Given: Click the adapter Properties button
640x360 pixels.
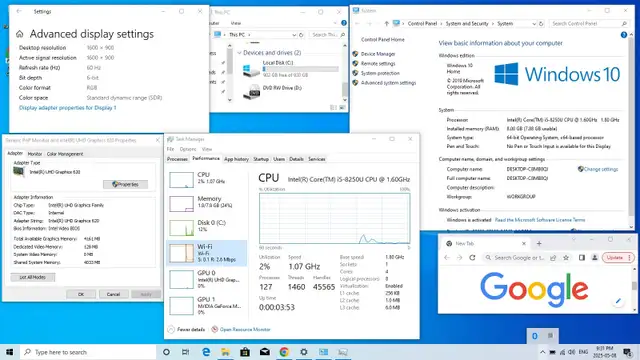Looking at the screenshot, I should point(126,184).
